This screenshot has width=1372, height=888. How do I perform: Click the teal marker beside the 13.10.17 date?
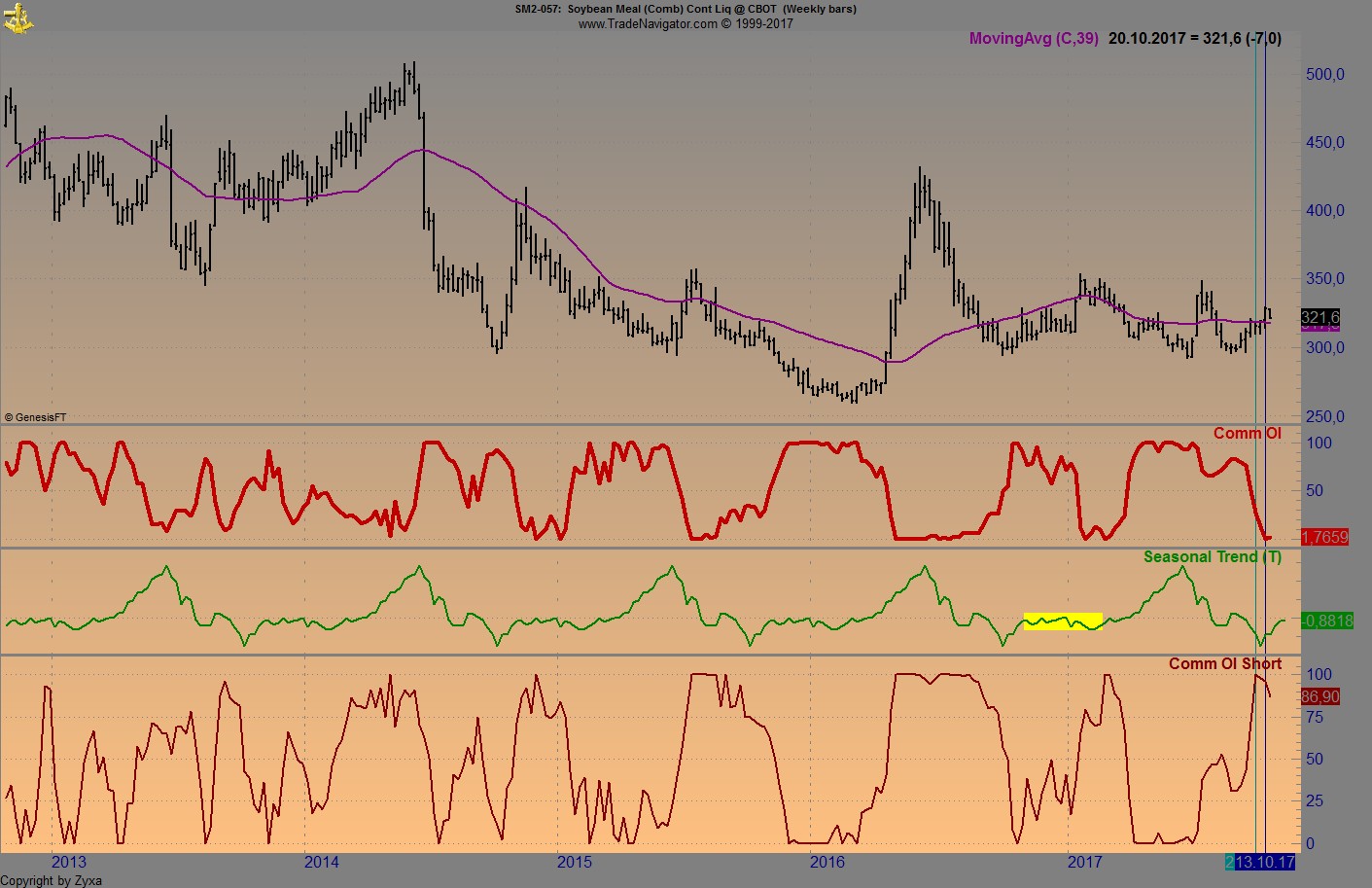point(1229,862)
